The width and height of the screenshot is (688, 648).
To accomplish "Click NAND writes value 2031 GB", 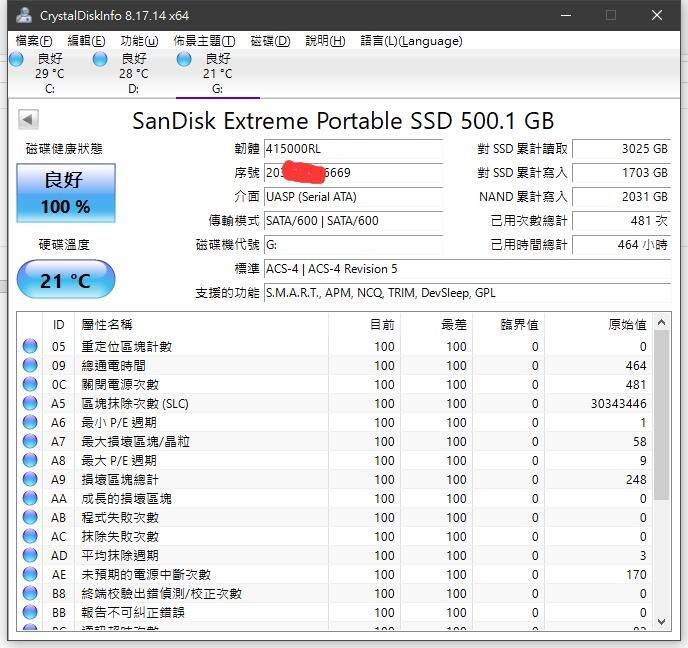I will [x=622, y=197].
